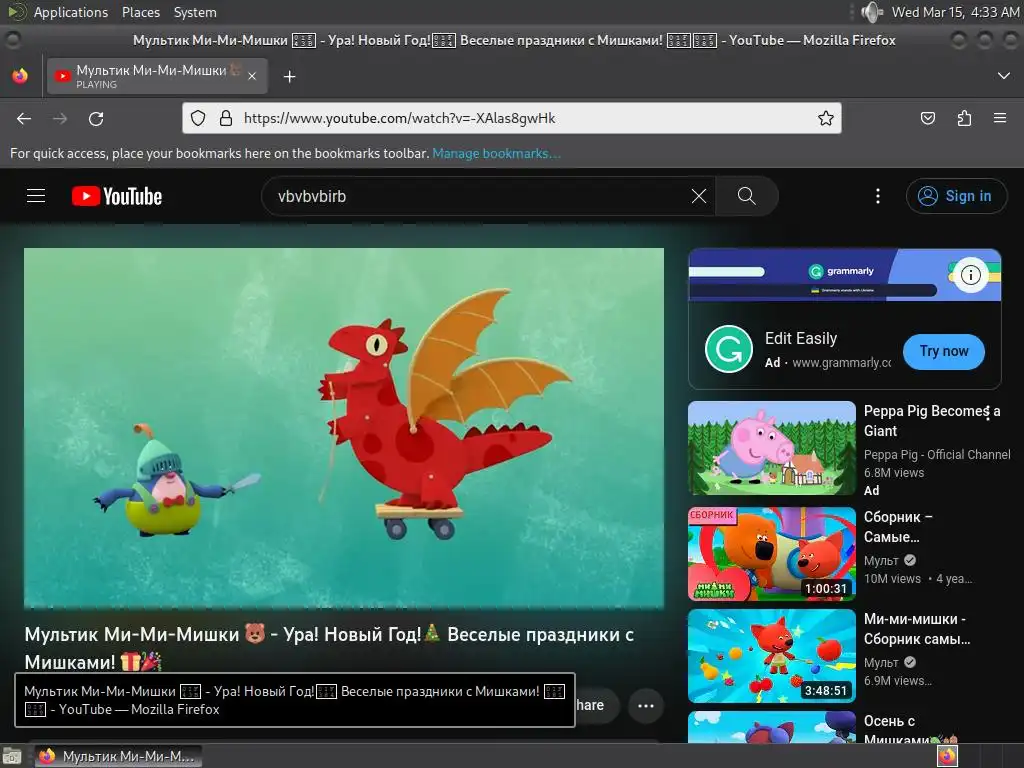1024x768 pixels.
Task: Show site security lock information
Action: [226, 118]
